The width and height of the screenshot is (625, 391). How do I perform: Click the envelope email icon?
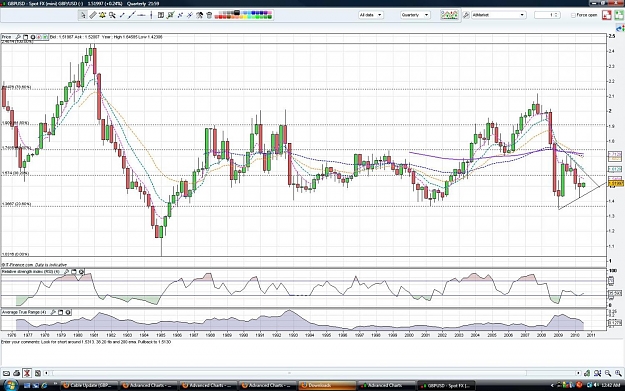[x=6, y=373]
